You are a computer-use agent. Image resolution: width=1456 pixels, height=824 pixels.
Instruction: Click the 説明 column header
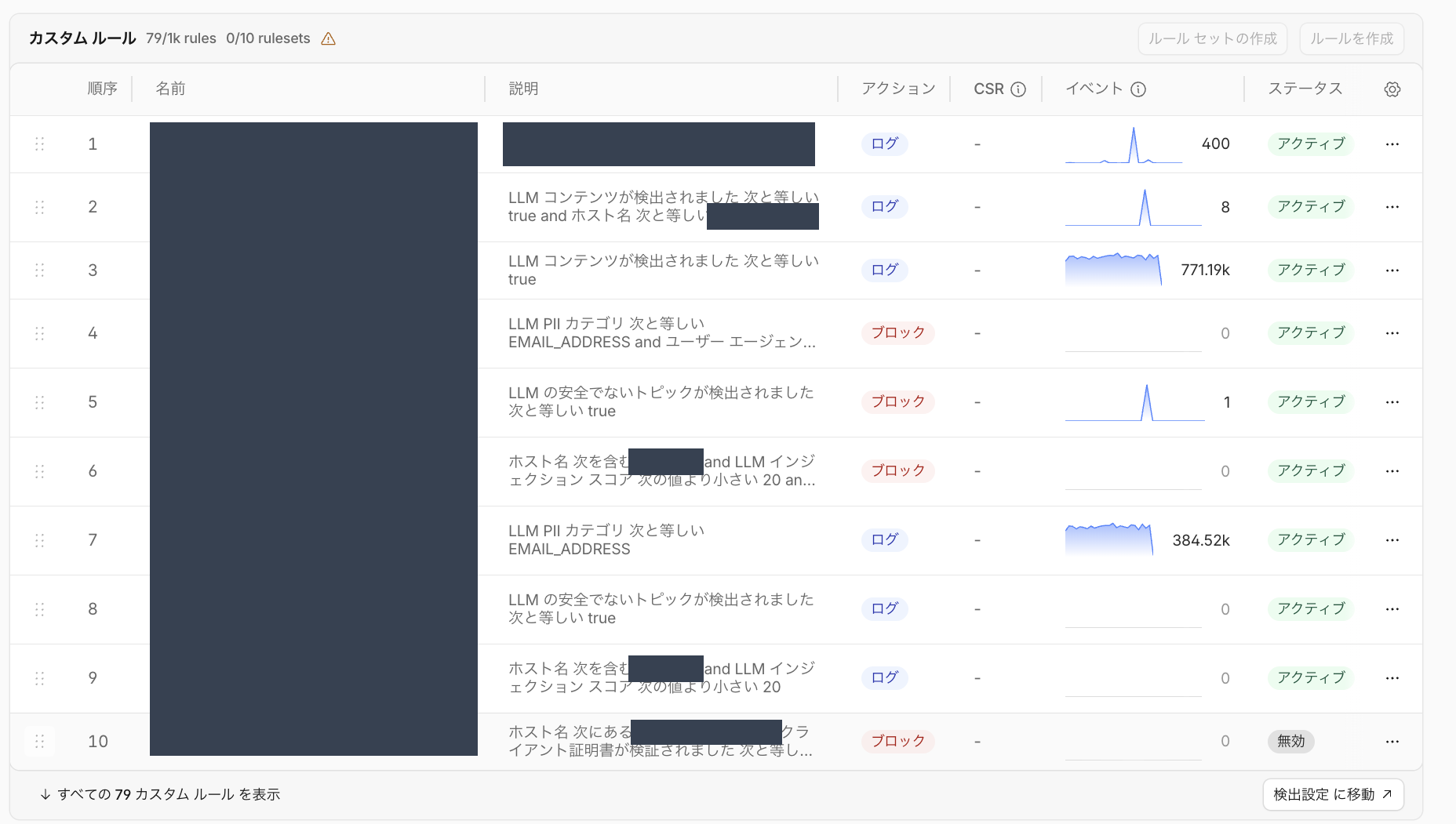pos(523,89)
